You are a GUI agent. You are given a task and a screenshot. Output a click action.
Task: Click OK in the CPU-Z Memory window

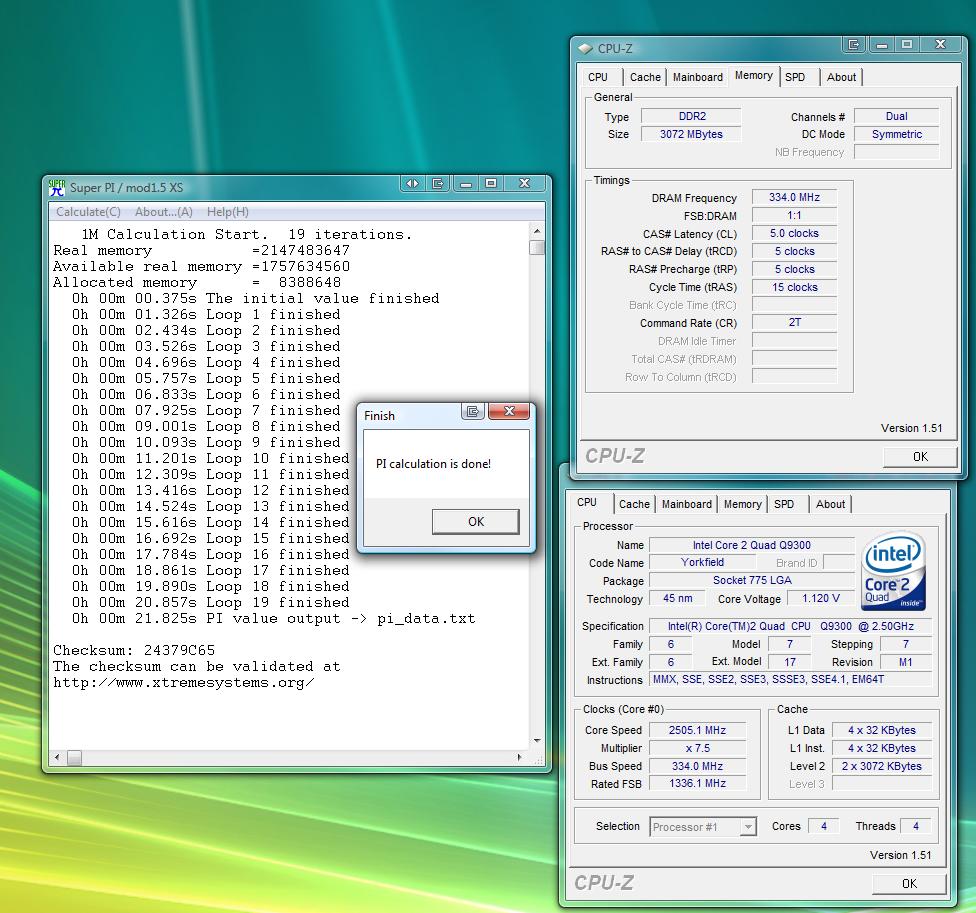pyautogui.click(x=920, y=457)
